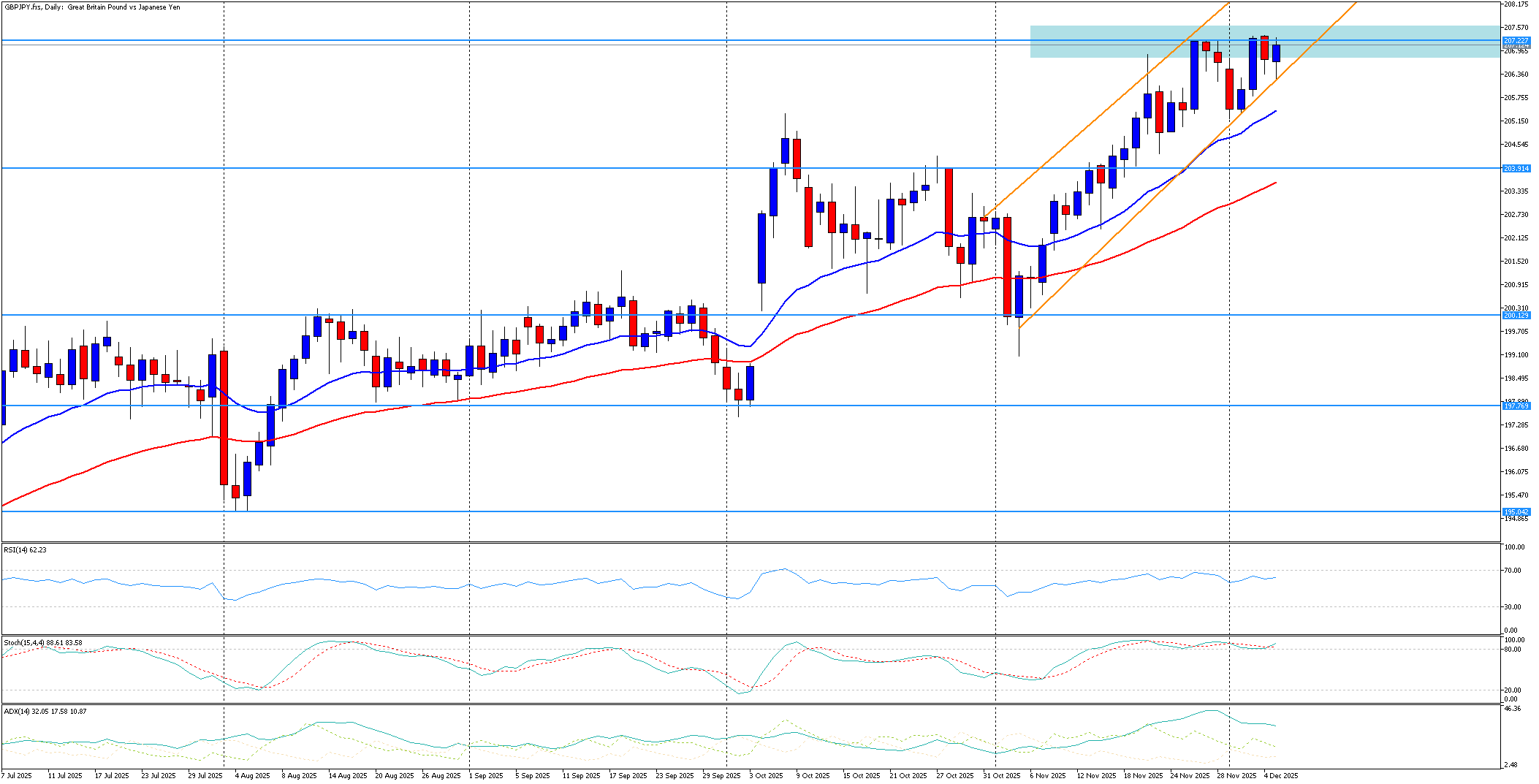Image resolution: width=1539 pixels, height=784 pixels.
Task: Select the Stoch(15,4,4) indicator label
Action: (x=42, y=643)
